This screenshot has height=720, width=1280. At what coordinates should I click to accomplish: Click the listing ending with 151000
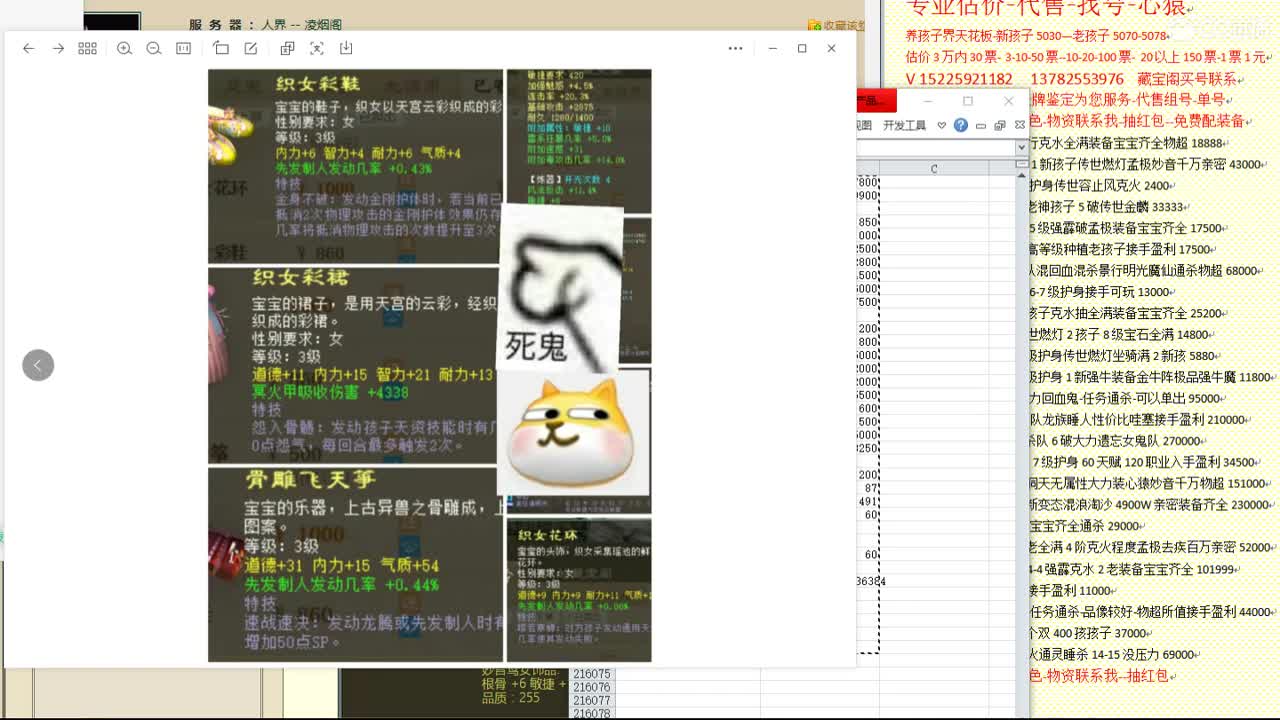[1148, 484]
